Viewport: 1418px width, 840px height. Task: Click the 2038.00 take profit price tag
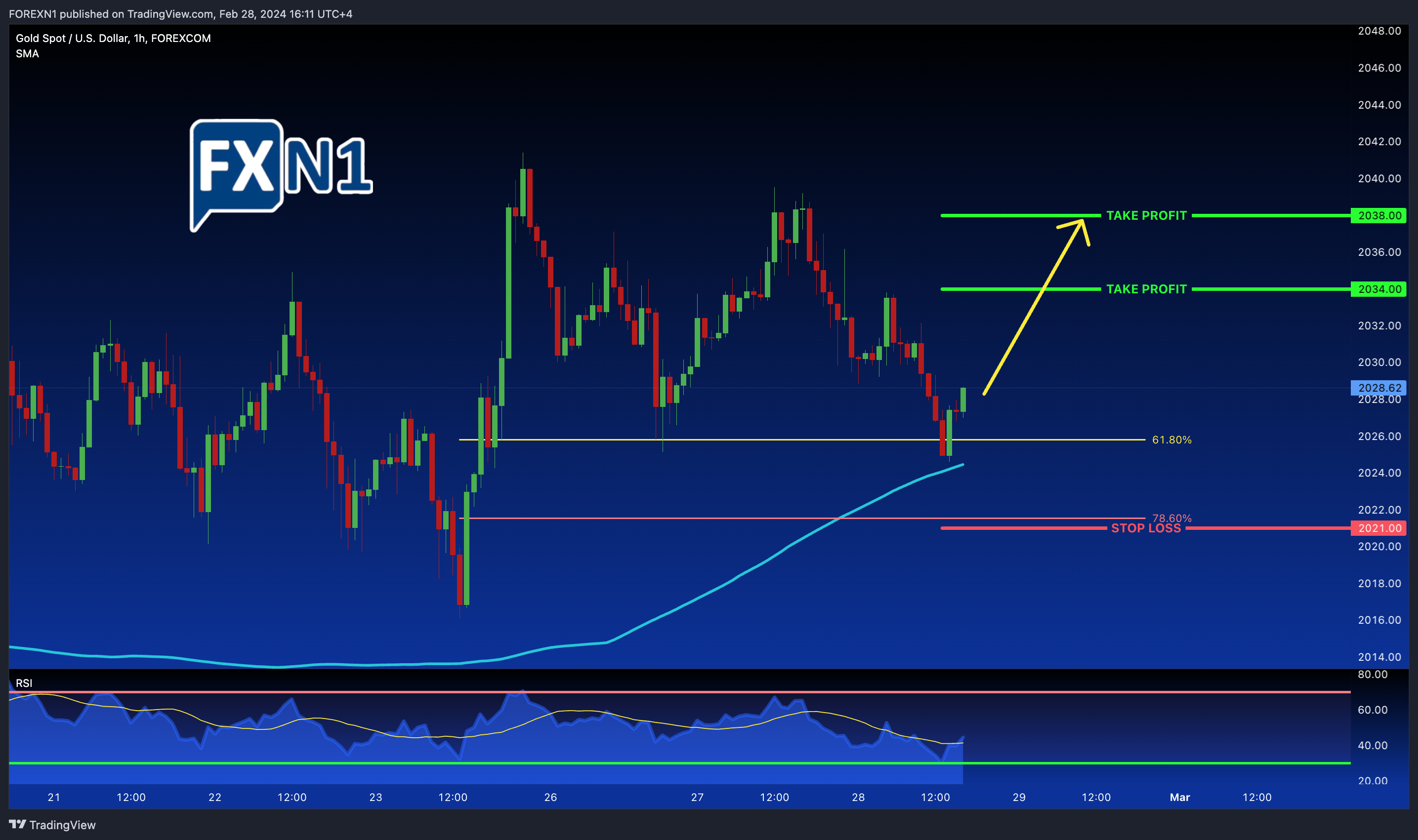pos(1378,216)
